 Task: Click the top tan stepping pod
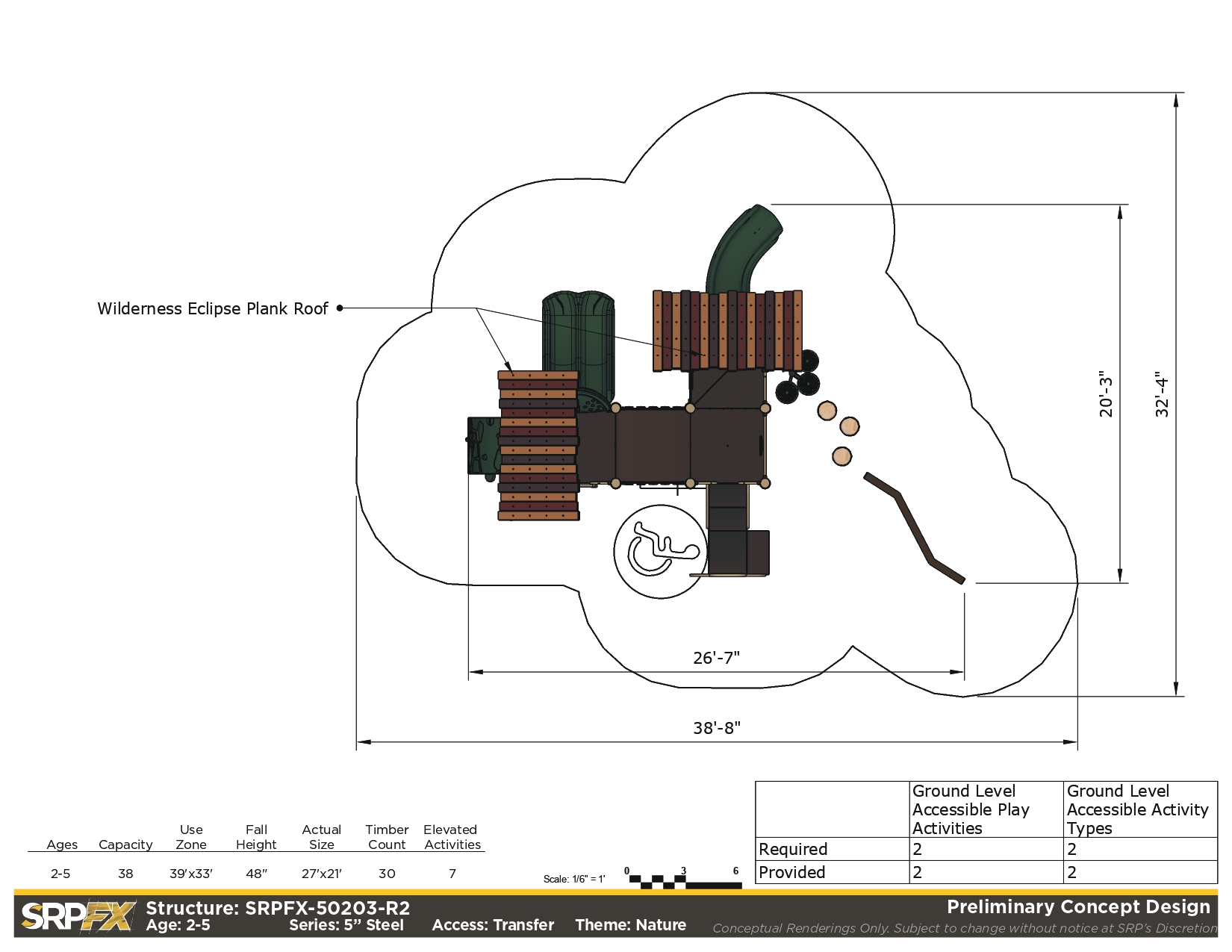827,411
